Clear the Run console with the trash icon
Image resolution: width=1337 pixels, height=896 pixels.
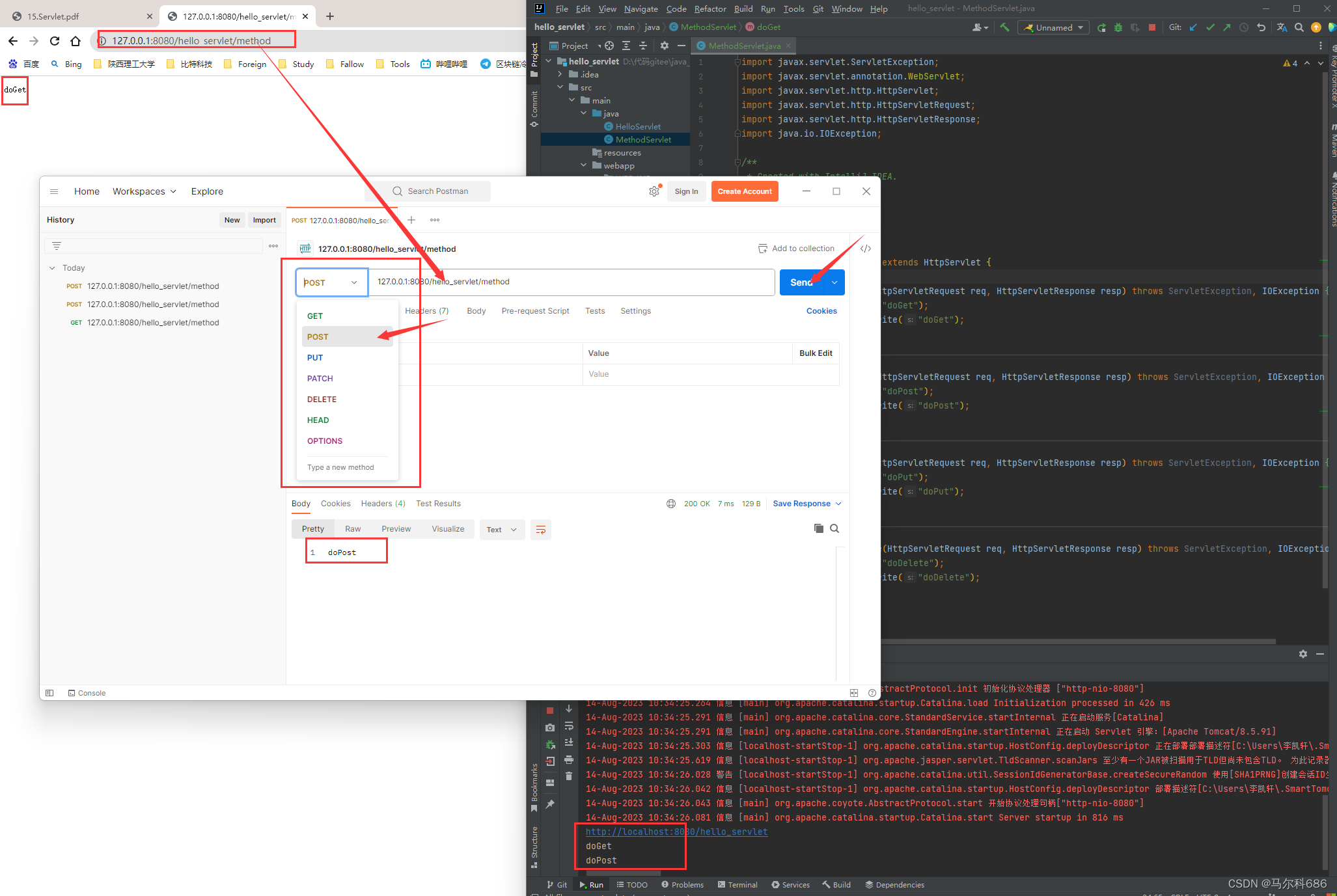coord(569,776)
